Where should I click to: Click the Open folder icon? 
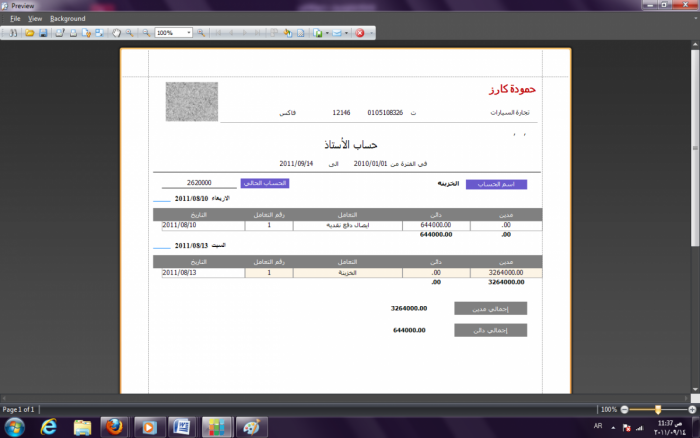pos(31,33)
